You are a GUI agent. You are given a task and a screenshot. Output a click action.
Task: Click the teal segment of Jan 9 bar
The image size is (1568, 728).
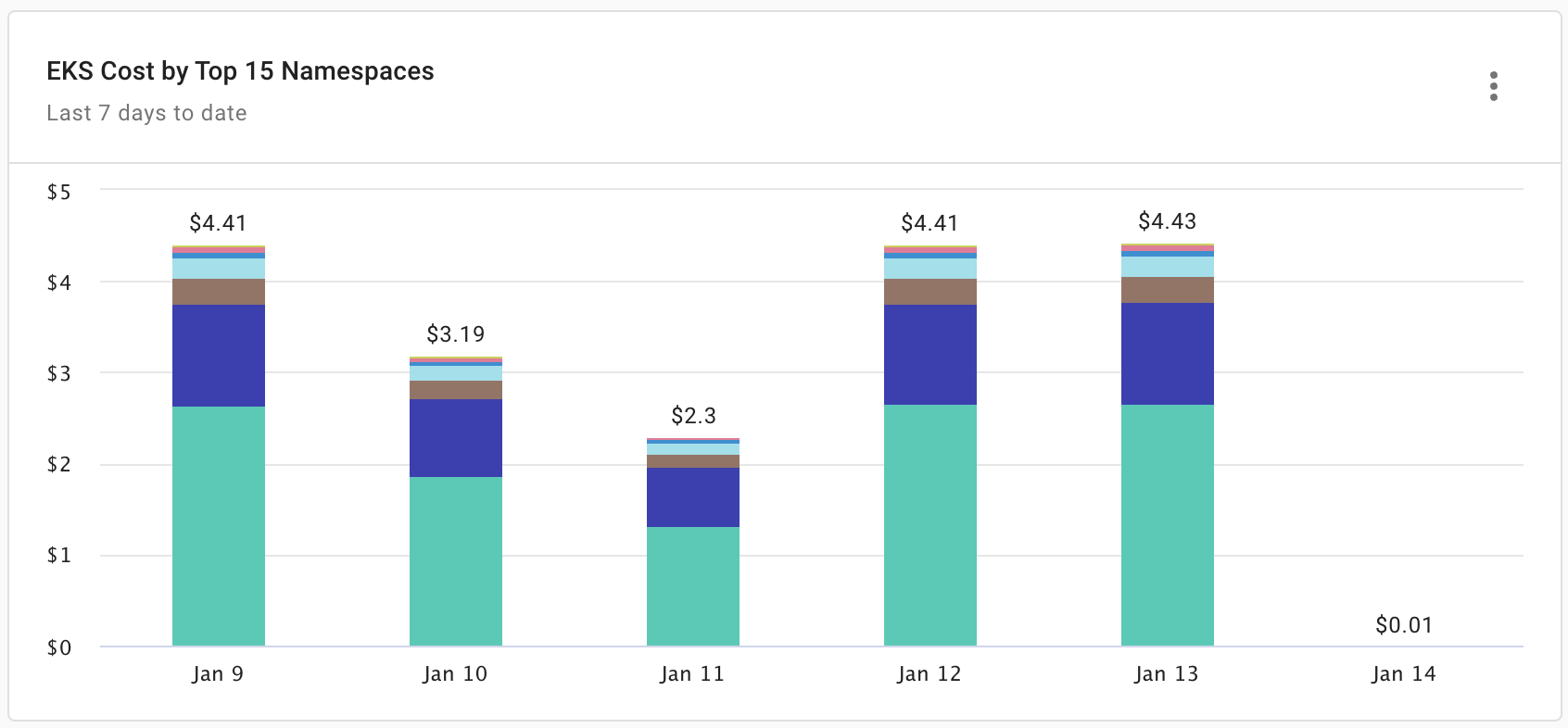tap(219, 525)
